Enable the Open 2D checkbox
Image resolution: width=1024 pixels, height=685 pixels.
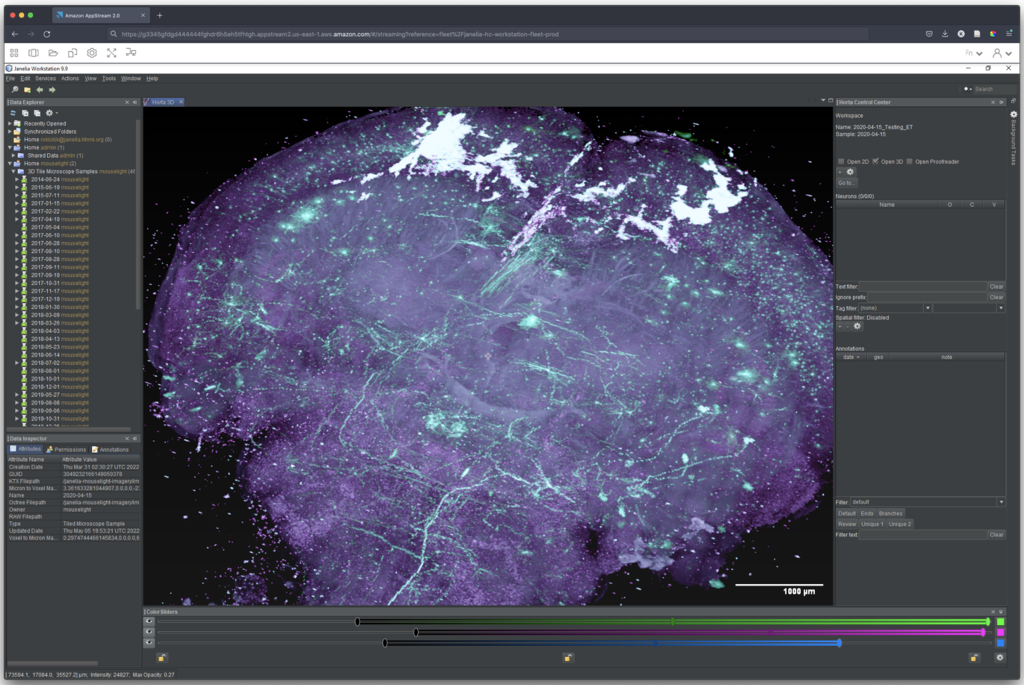coord(841,161)
